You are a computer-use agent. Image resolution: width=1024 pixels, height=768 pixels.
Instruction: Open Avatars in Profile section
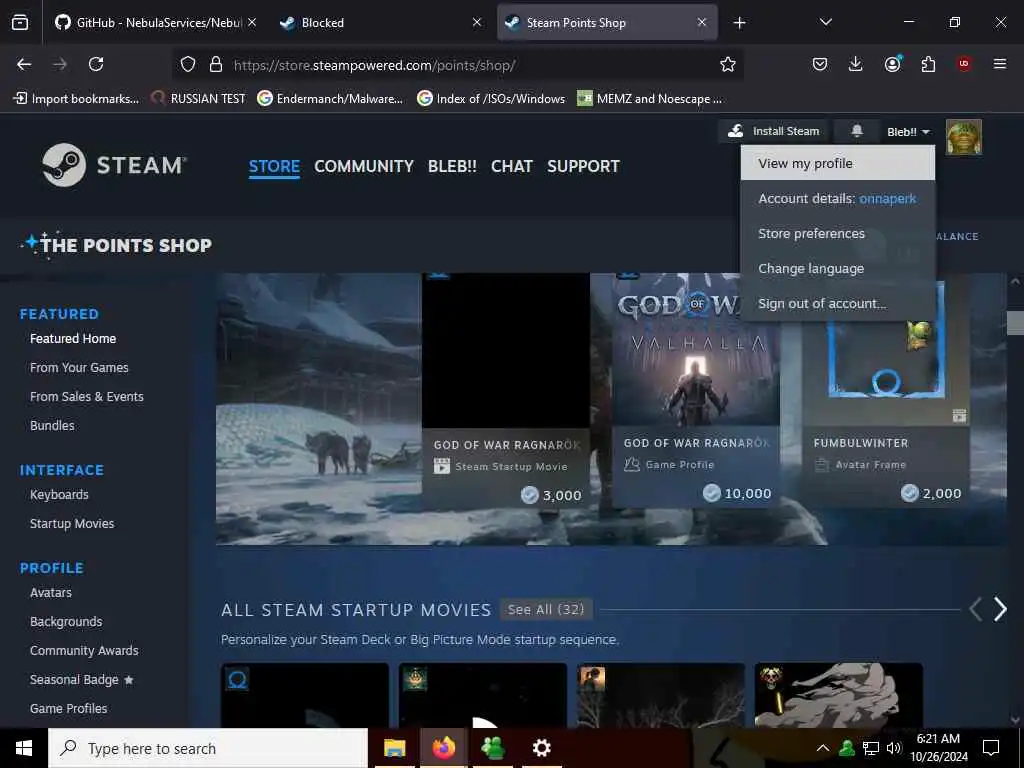(51, 592)
